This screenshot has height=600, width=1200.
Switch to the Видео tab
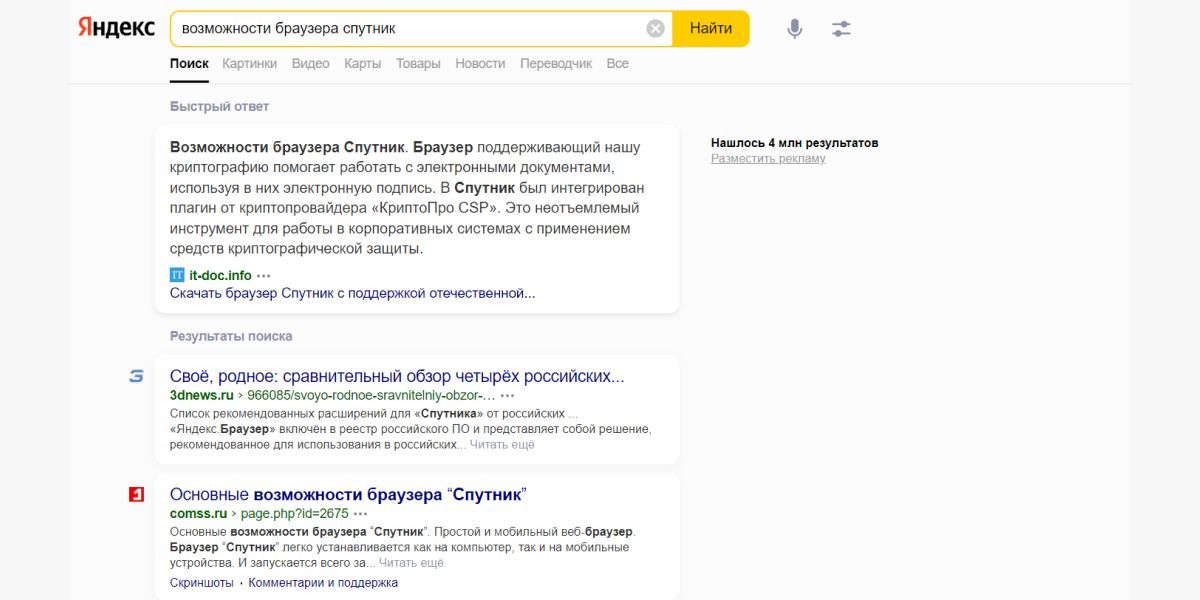(310, 63)
